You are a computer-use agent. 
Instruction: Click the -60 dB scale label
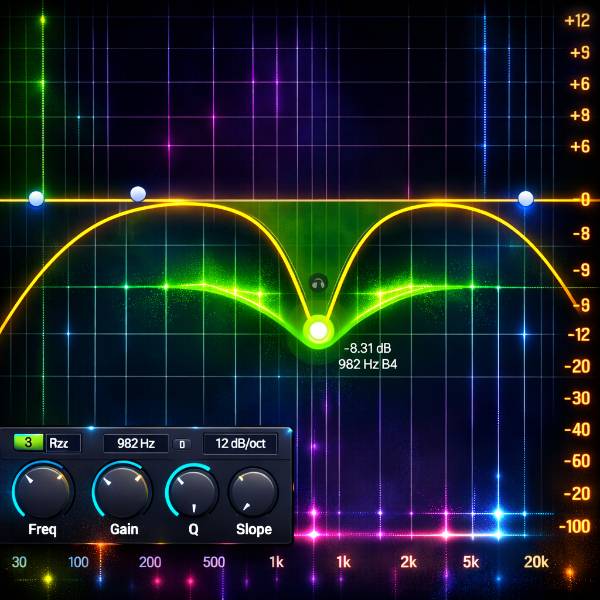pos(577,461)
